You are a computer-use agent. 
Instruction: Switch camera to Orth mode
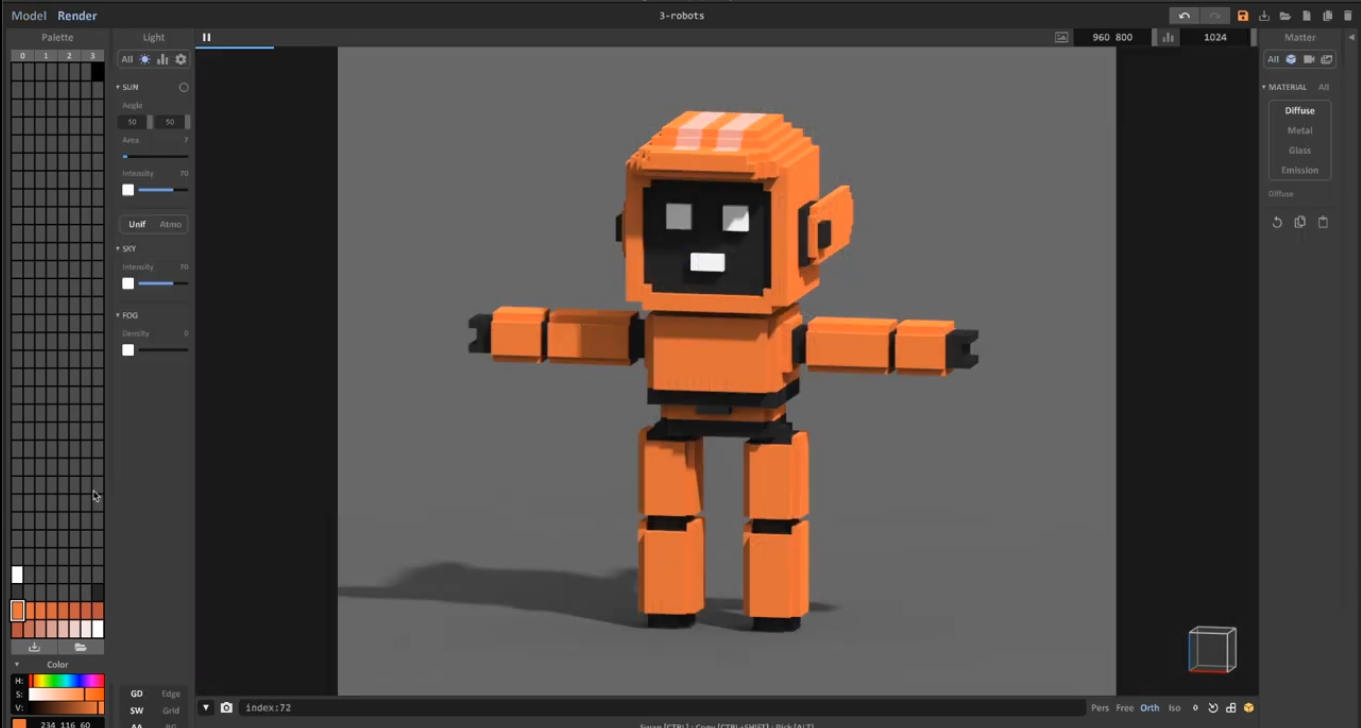click(x=1150, y=708)
